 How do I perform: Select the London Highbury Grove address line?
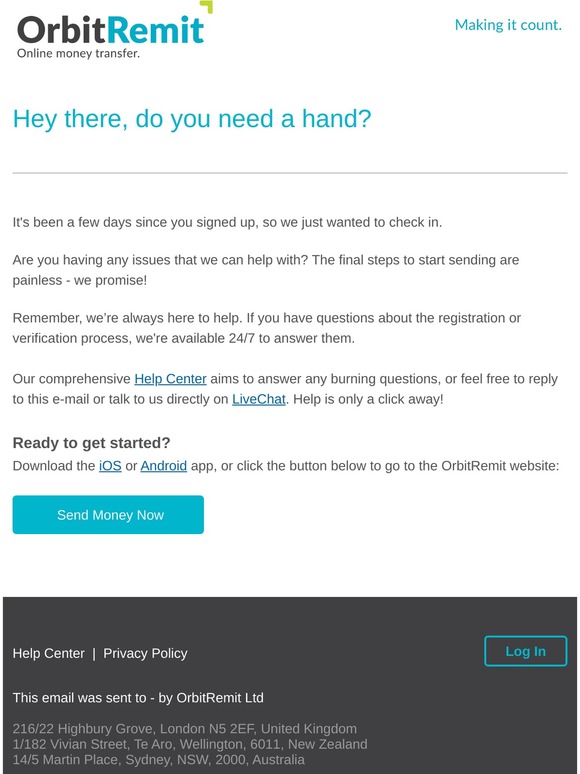(x=185, y=729)
